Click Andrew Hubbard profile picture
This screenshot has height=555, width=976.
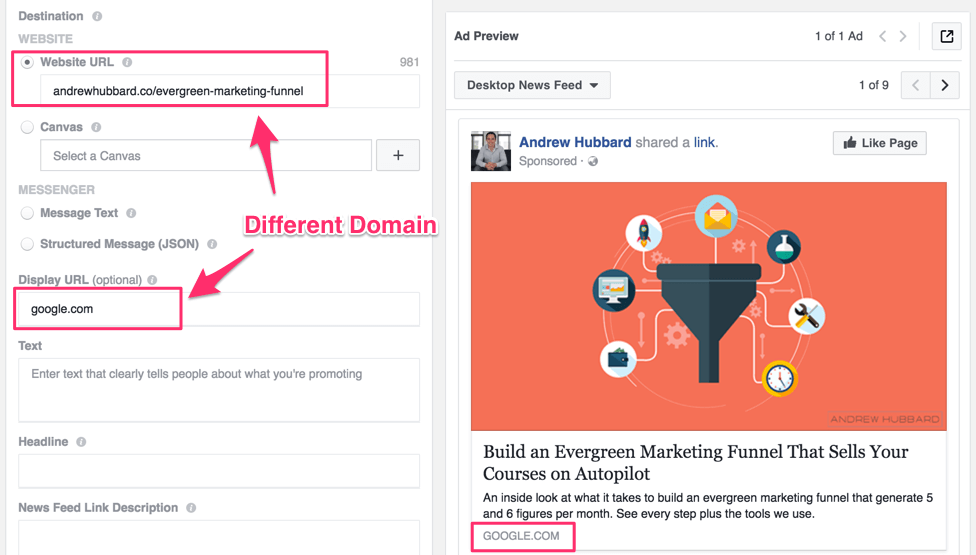tap(491, 150)
